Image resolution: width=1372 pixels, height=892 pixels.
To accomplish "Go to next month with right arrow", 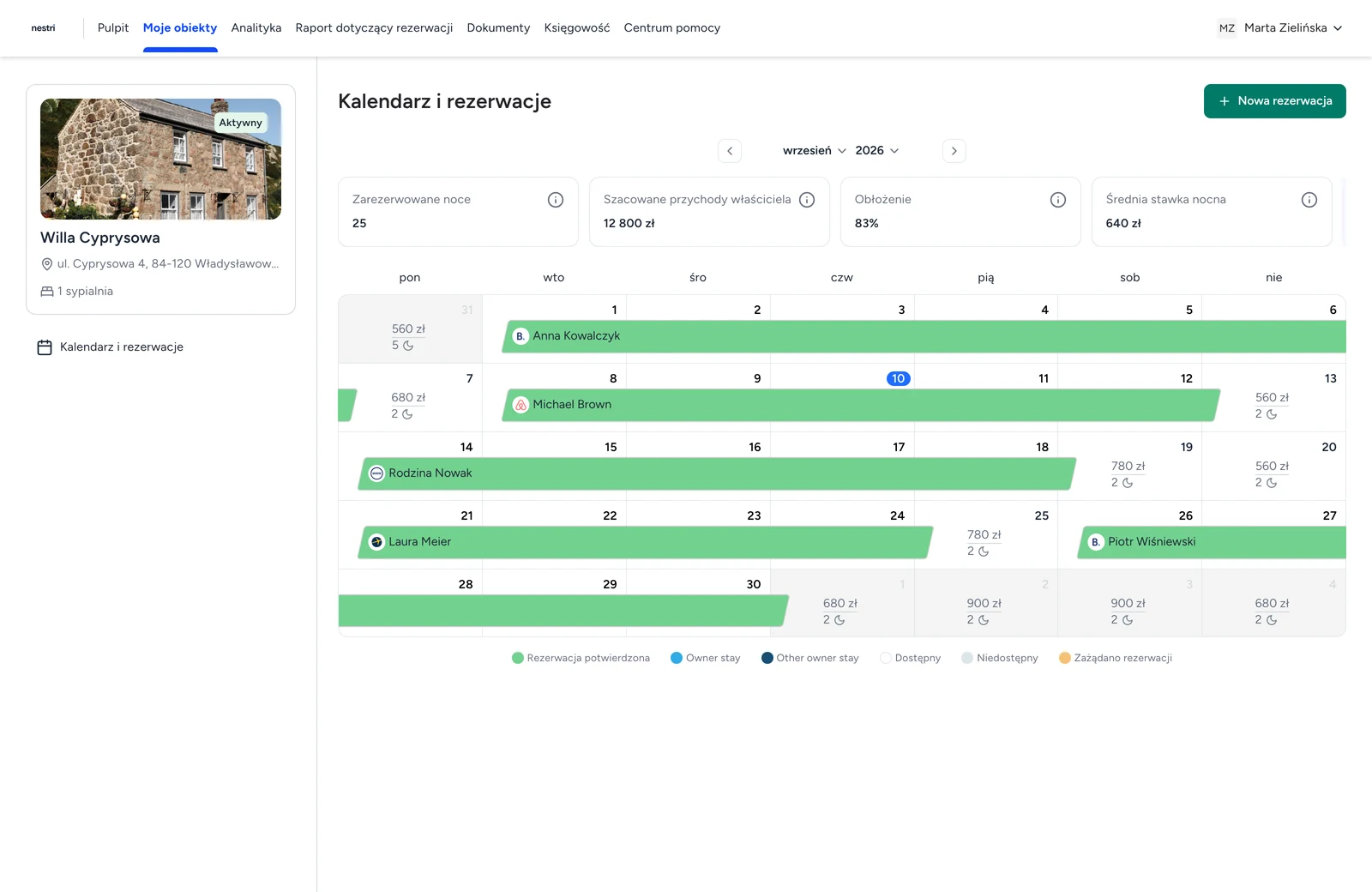I will point(954,151).
